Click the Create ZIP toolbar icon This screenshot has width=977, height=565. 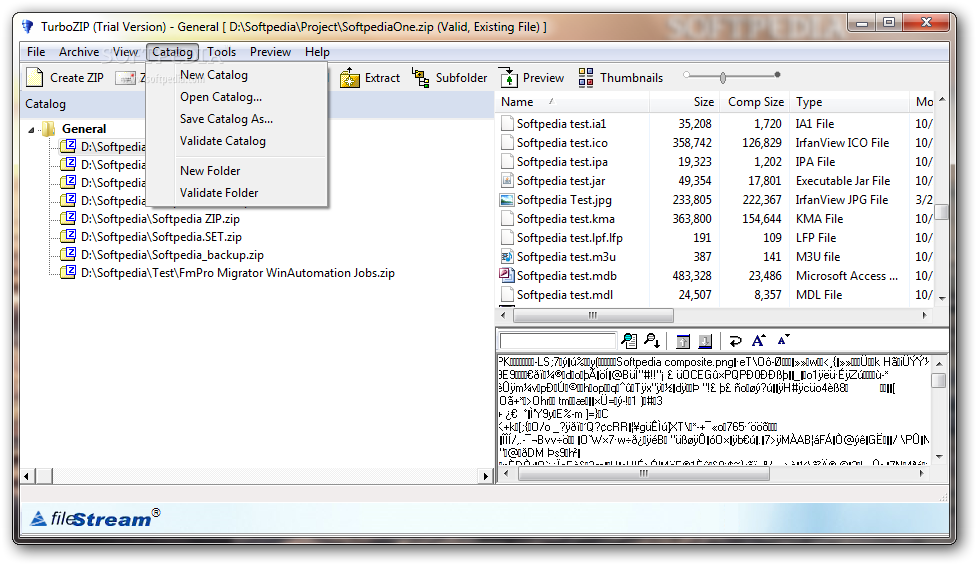click(34, 77)
